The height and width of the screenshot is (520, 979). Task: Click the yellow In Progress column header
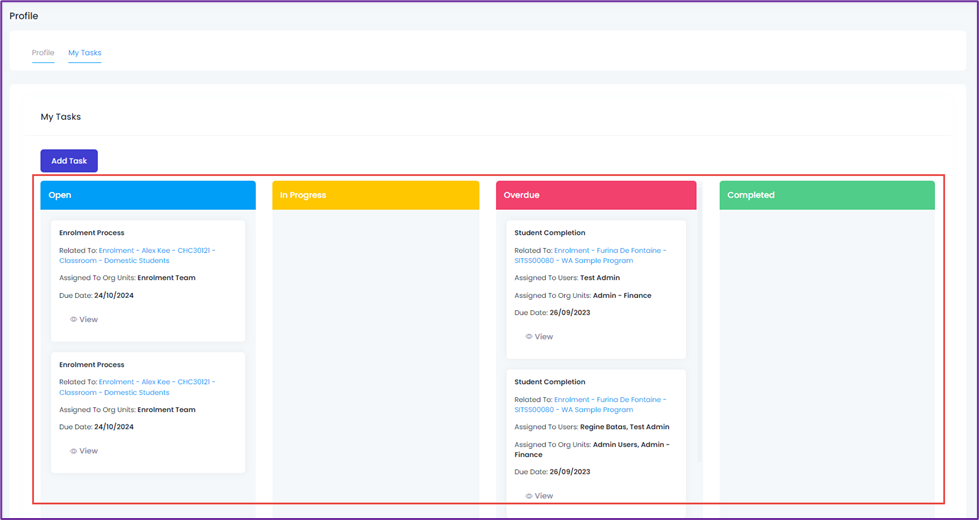376,195
